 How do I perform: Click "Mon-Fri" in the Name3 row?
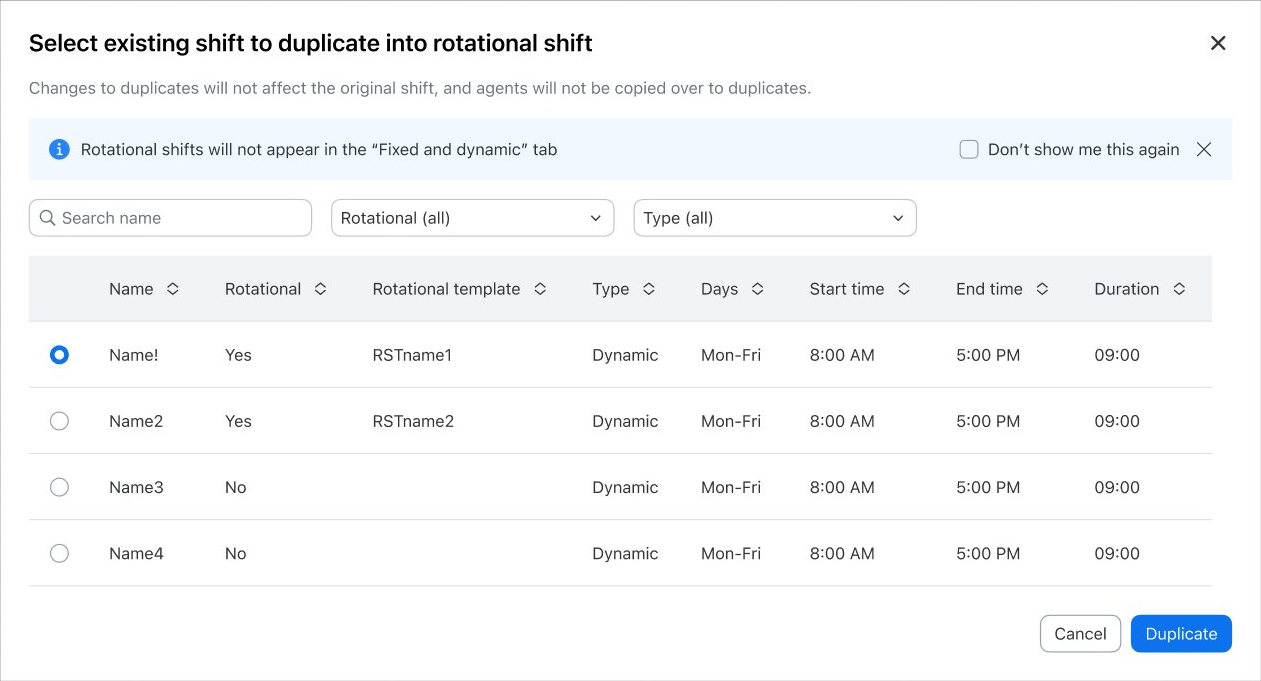pyautogui.click(x=731, y=487)
